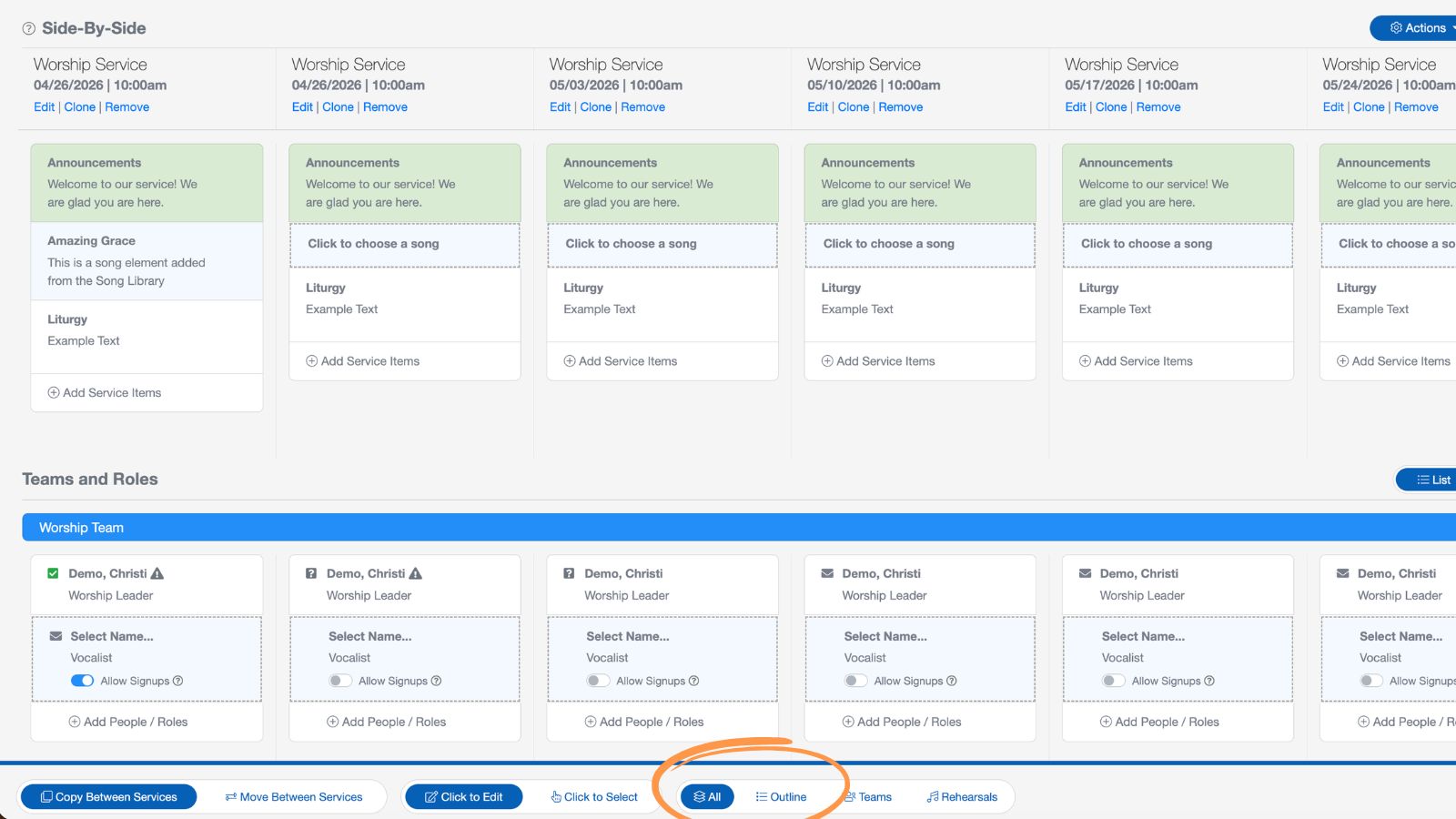Disable Allow Signups for the 04/26 Vocalist
The height and width of the screenshot is (819, 1456).
(83, 680)
